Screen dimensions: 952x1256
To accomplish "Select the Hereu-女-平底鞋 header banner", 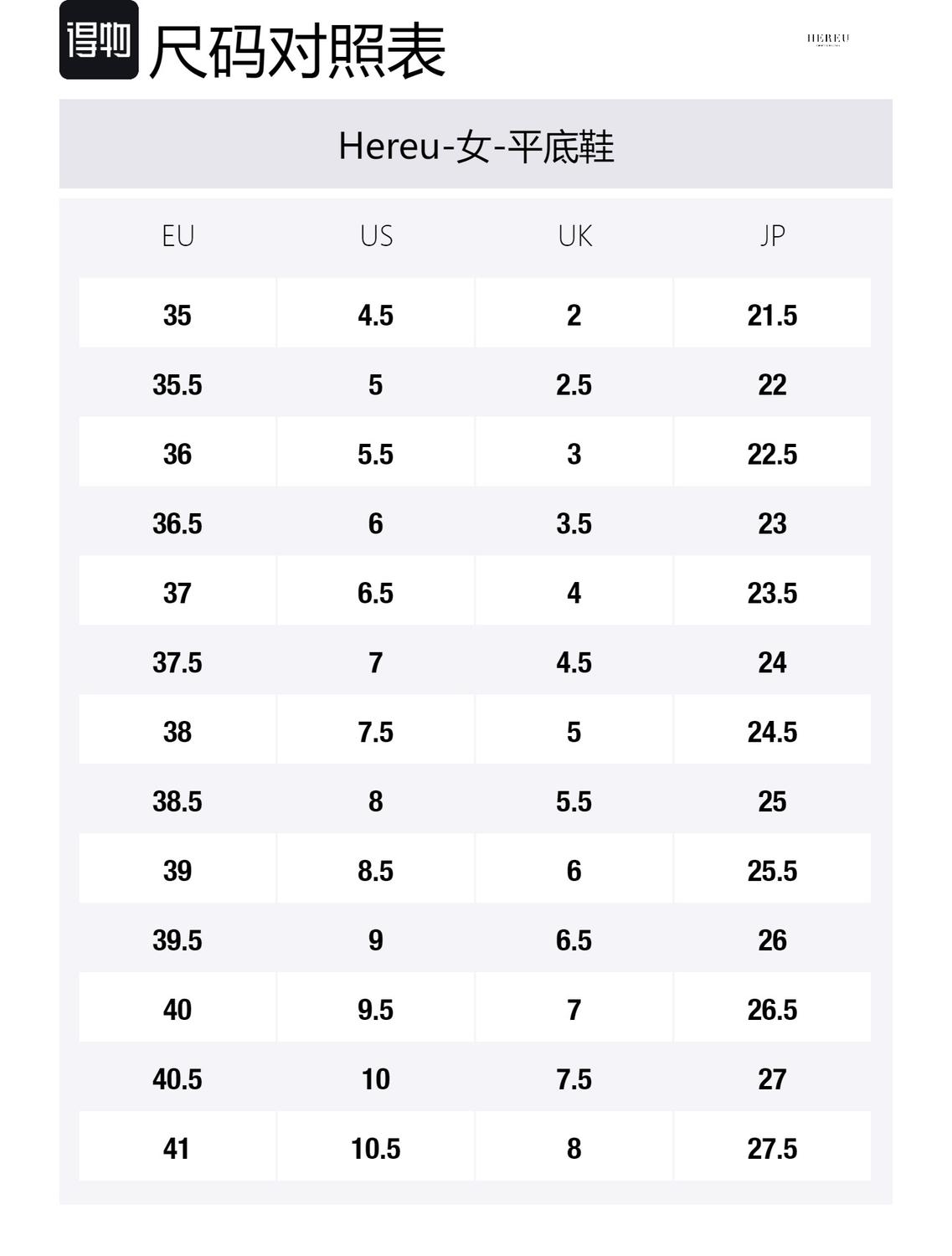I will (476, 146).
